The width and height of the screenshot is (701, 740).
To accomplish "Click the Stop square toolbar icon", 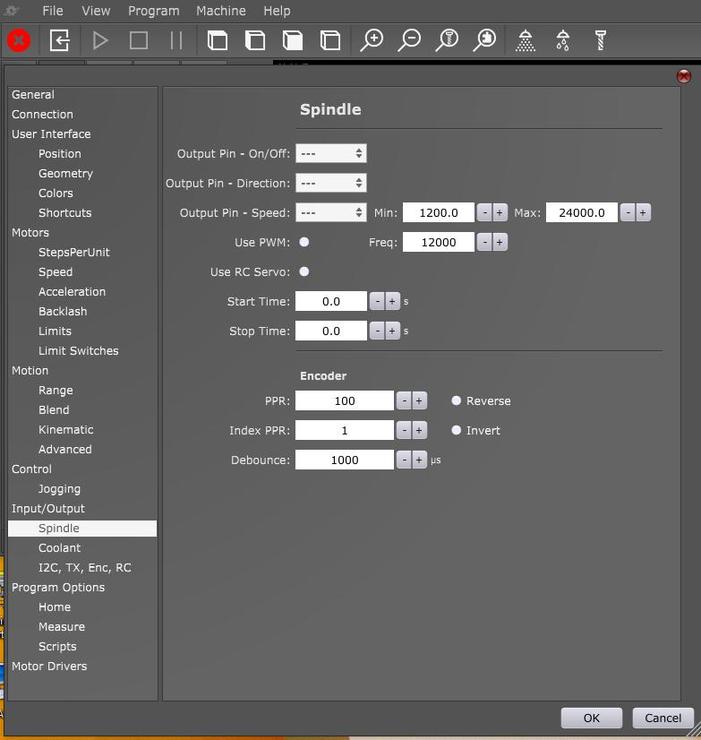I will [139, 41].
